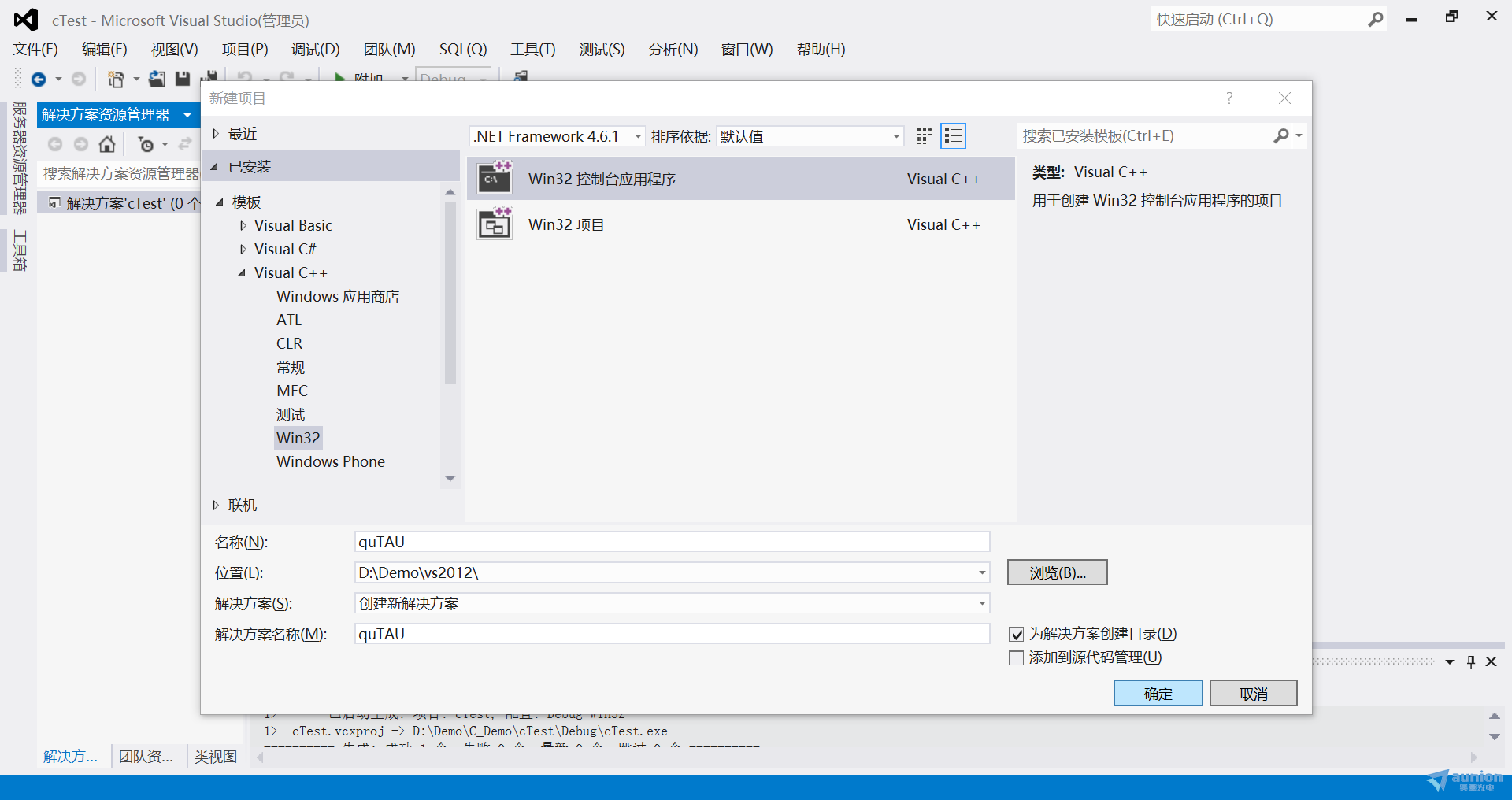
Task: Select MFC tree item
Action: [x=292, y=391]
